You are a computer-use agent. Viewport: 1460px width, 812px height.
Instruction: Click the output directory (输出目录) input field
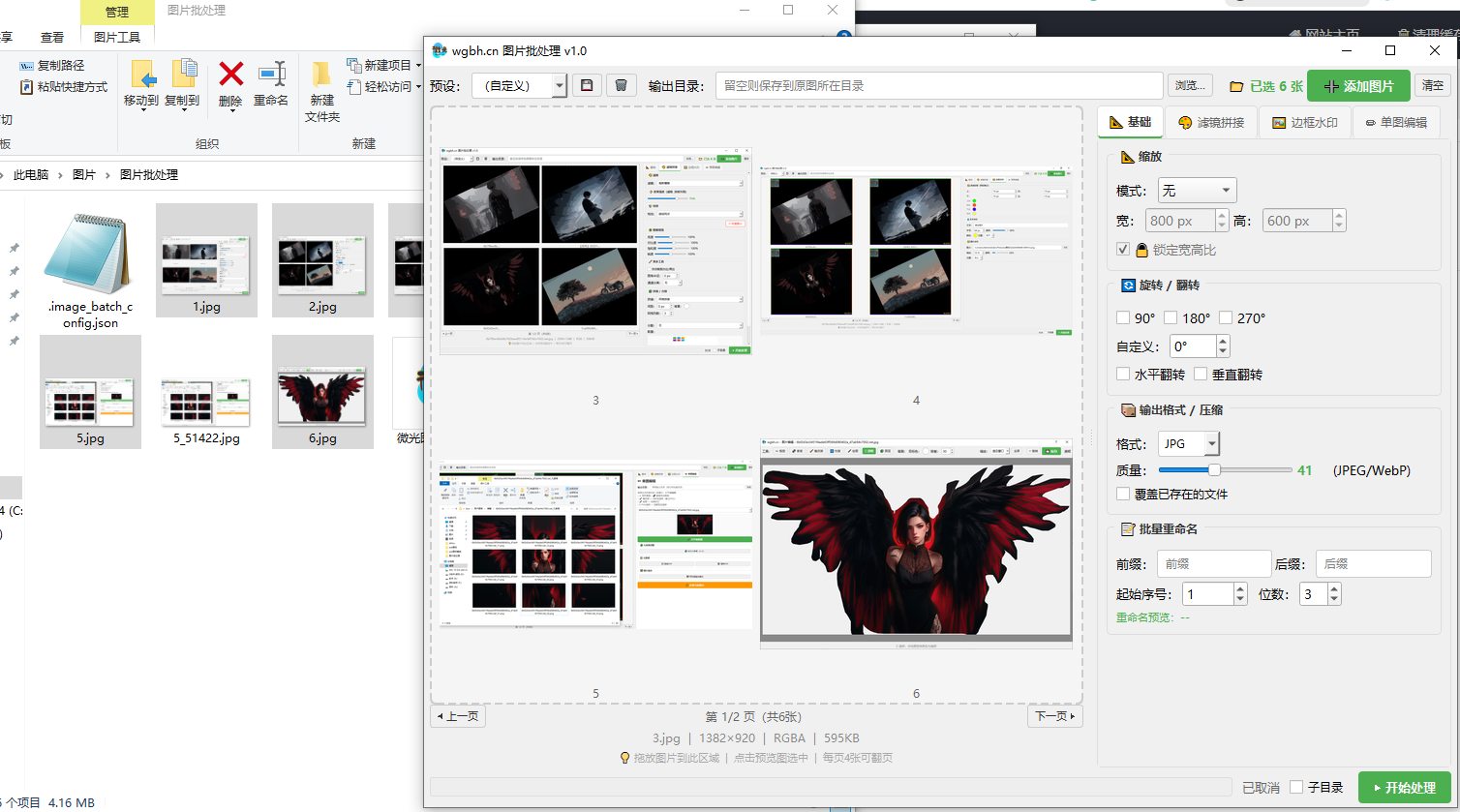[939, 85]
